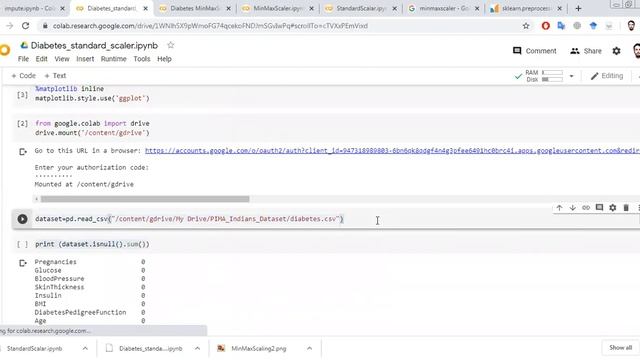Bookmark this page with the star icon
640x360 pixels.
(x=526, y=26)
